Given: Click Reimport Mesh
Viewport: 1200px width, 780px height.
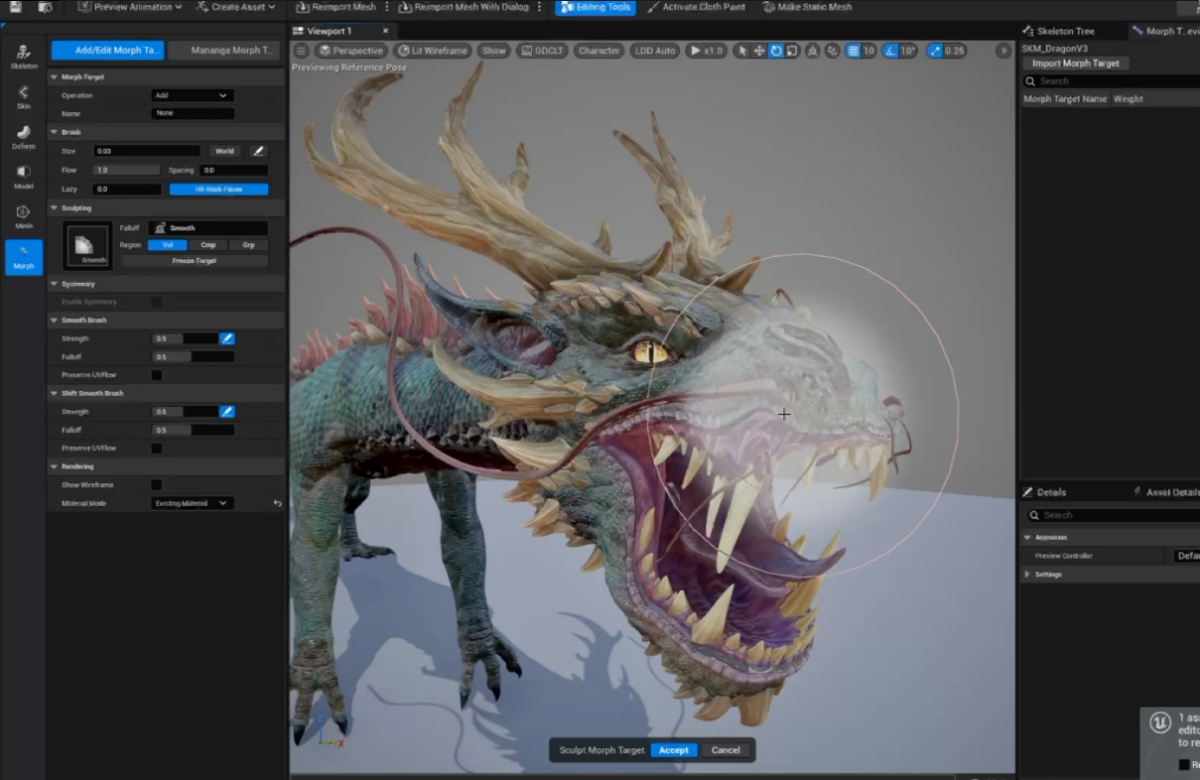Looking at the screenshot, I should (336, 7).
